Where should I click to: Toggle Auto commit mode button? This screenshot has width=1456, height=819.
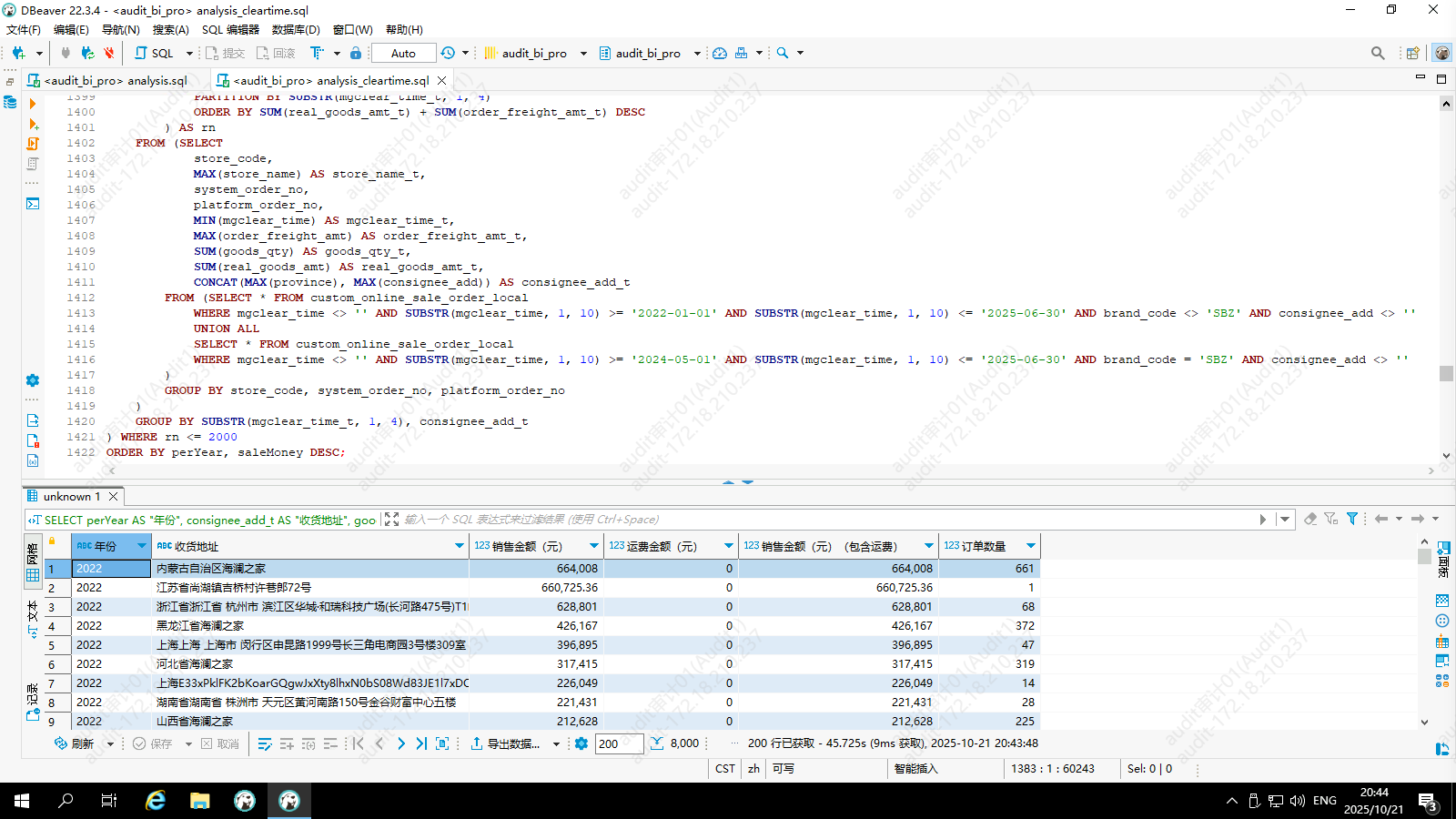click(403, 53)
